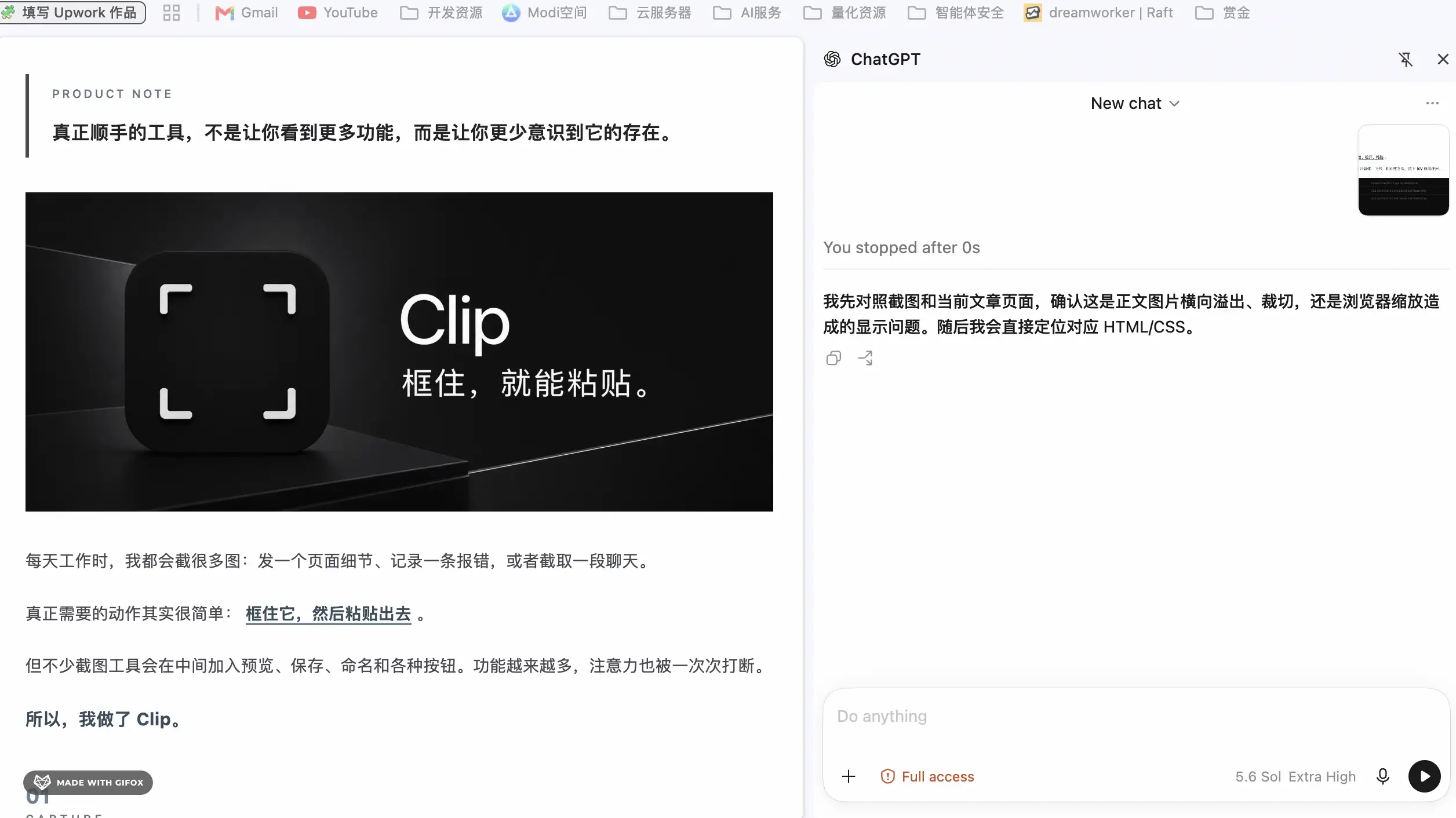Image resolution: width=1456 pixels, height=818 pixels.
Task: Open the Gmail bookmark
Action: pos(246,13)
